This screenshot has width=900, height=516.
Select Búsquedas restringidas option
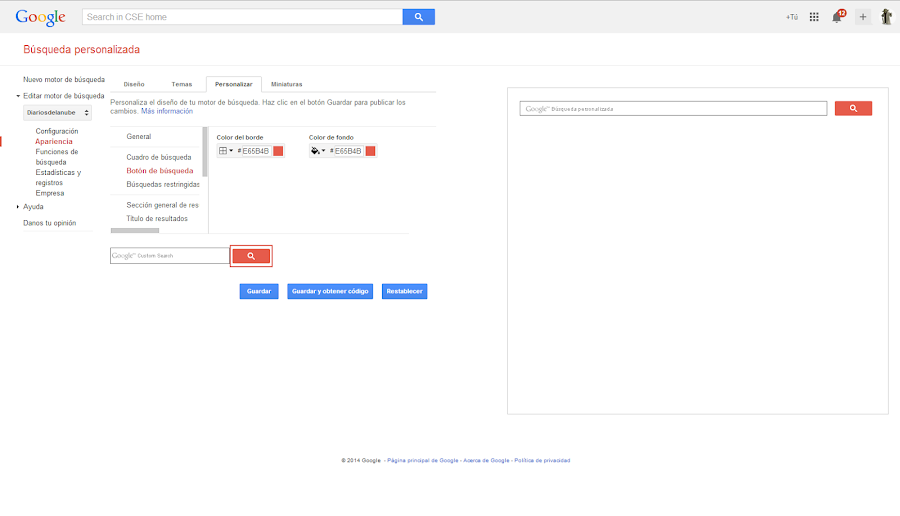(x=163, y=185)
